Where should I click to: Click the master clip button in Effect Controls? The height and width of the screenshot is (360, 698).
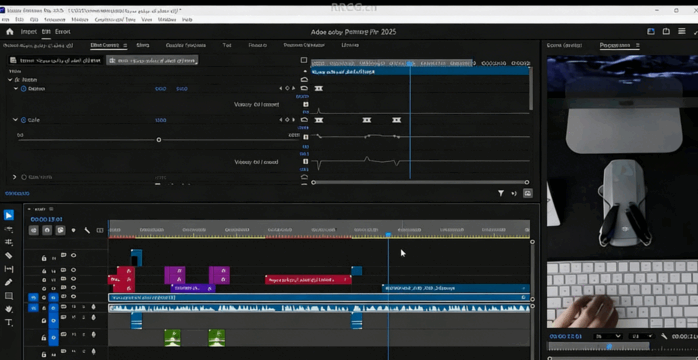point(56,60)
